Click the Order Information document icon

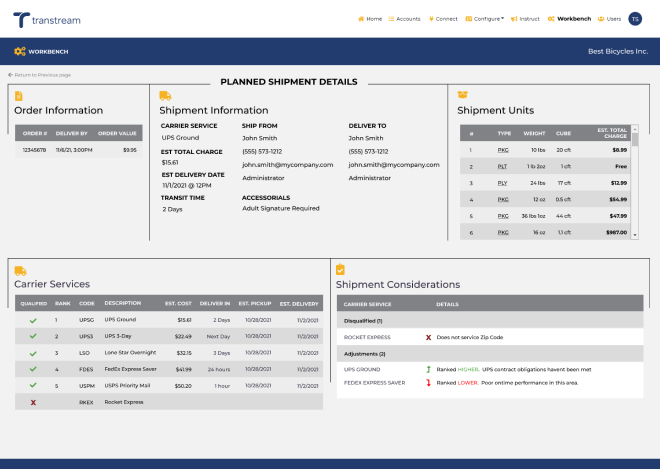point(19,96)
